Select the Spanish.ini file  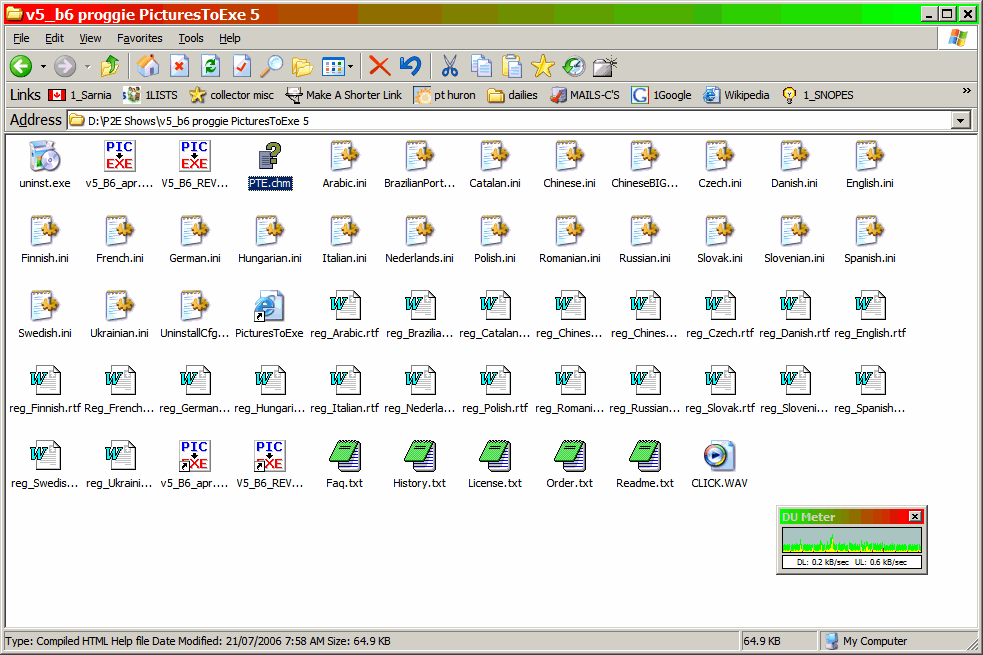[870, 240]
